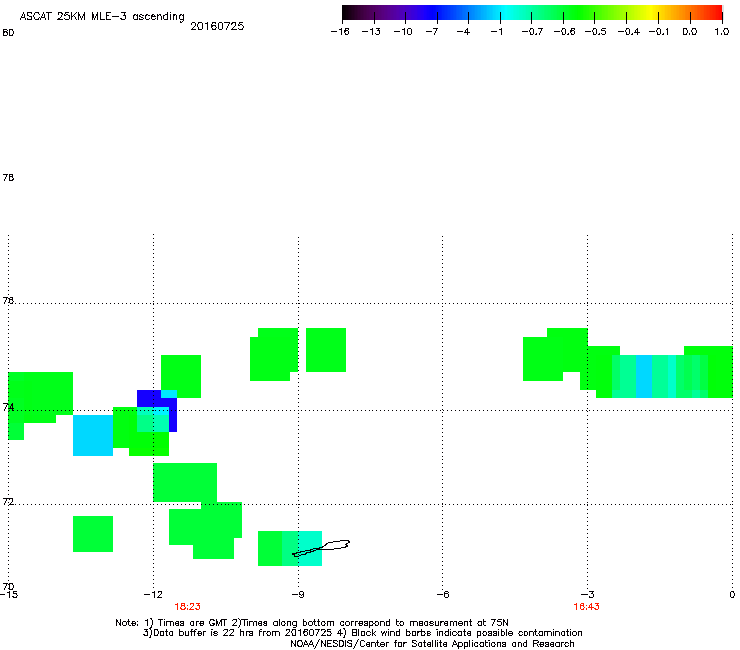Click the 1.0 color bar label
Image resolution: width=740 pixels, height=650 pixels.
(x=722, y=32)
